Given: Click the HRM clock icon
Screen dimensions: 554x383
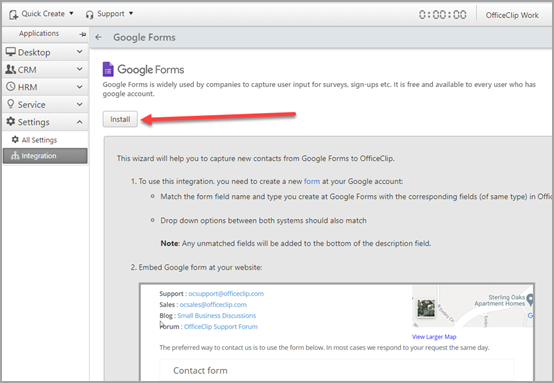Looking at the screenshot, I should click(11, 87).
